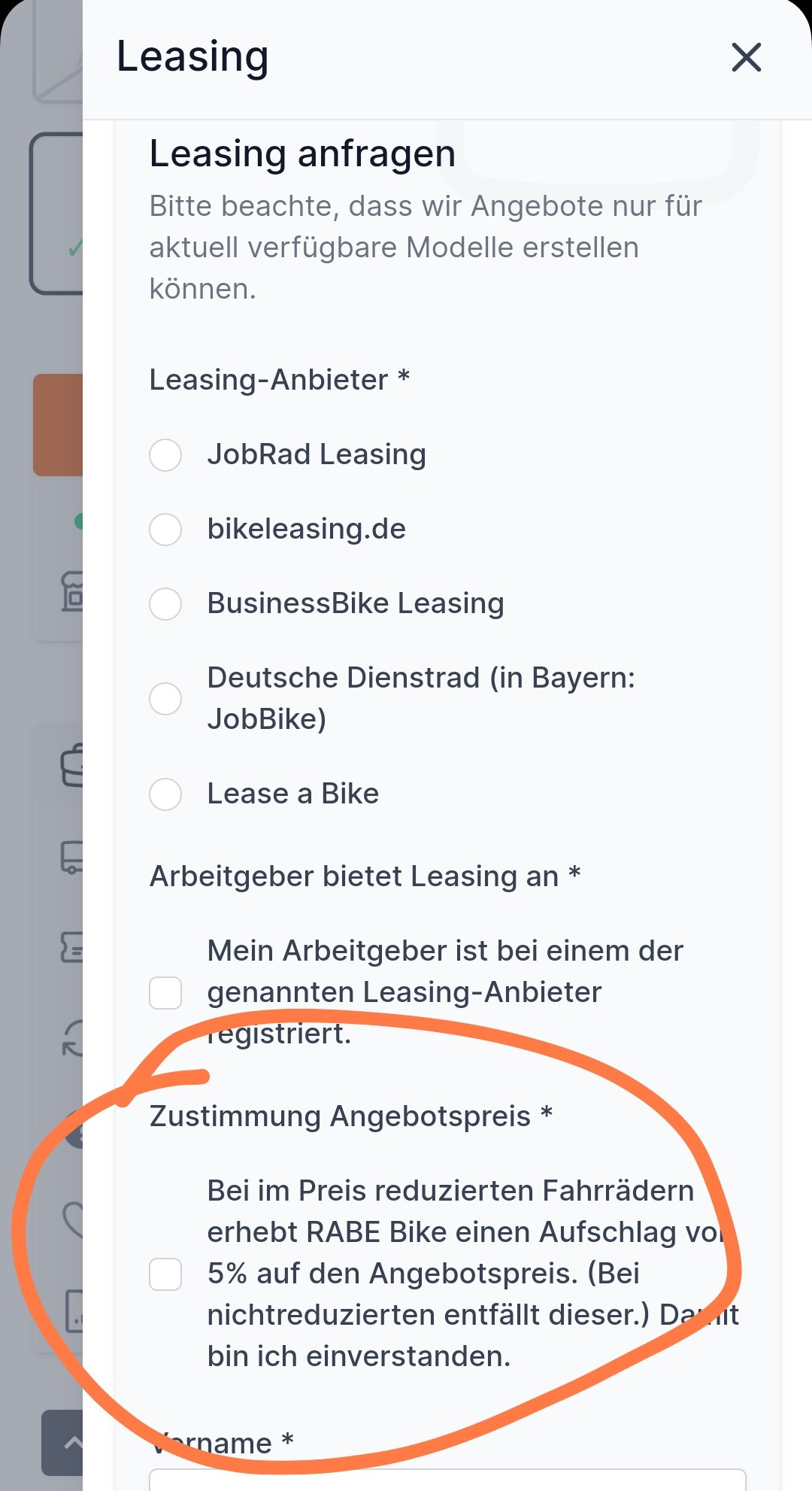Select JobRad Leasing provider
Screen dimensions: 812x1491
[x=165, y=455]
